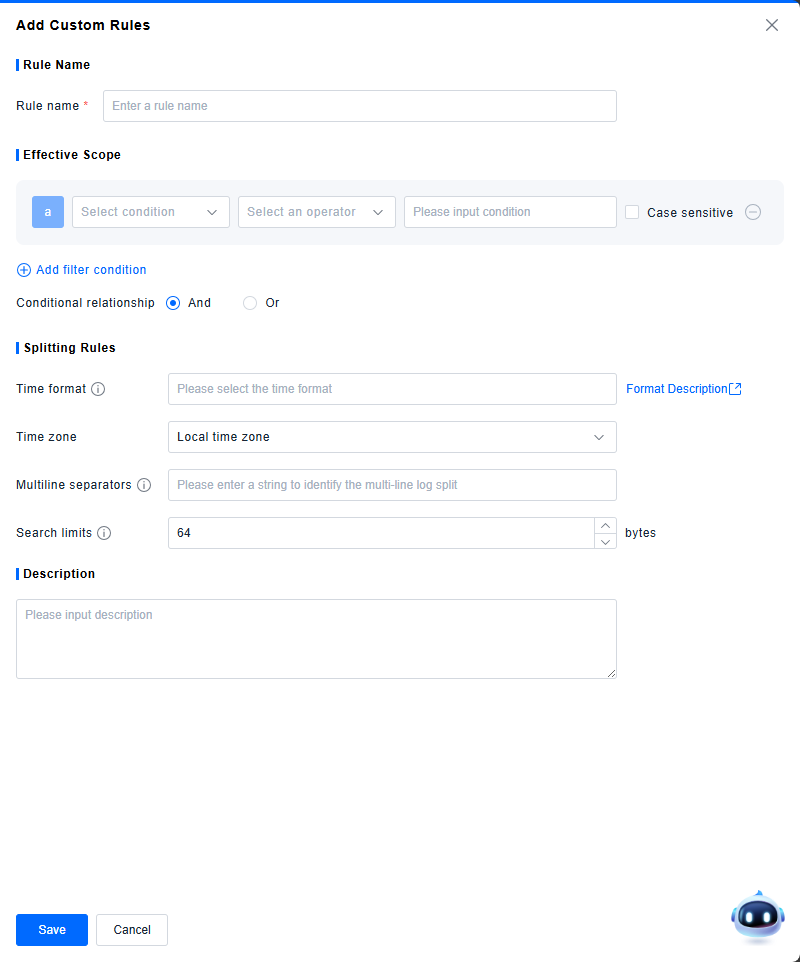
Task: Close the Add Custom Rules dialog
Action: tap(771, 25)
